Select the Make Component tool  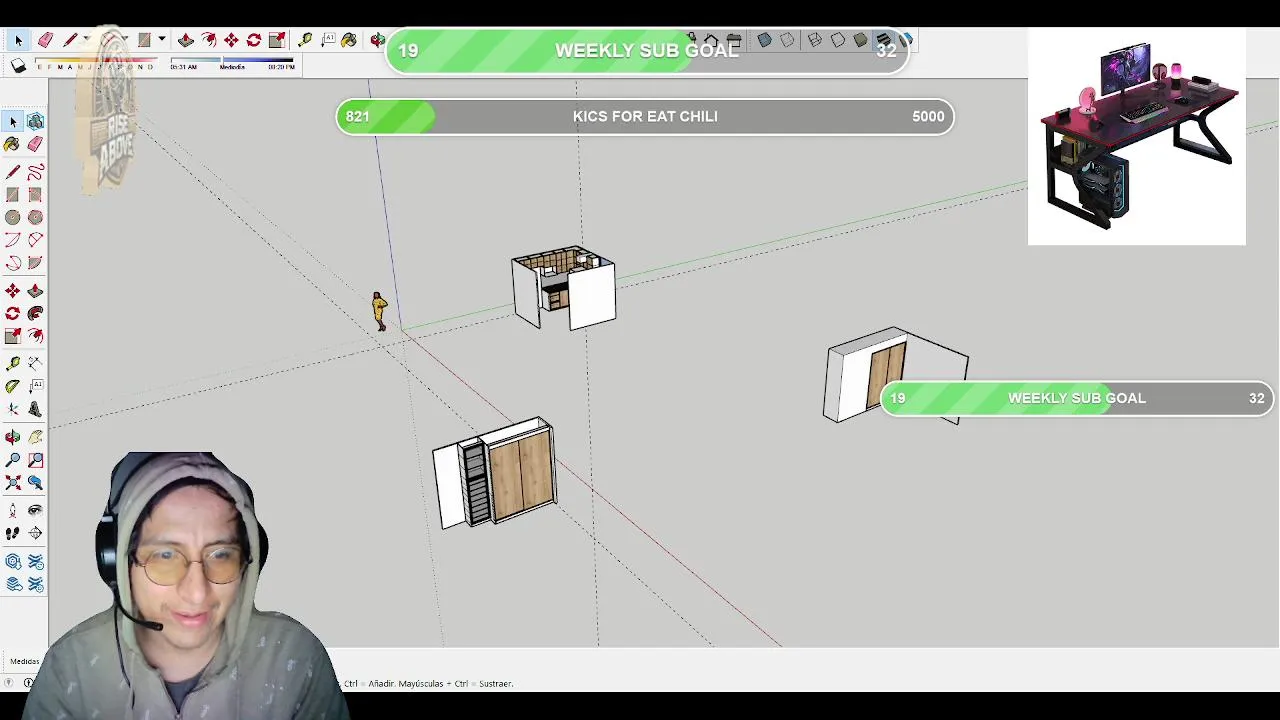tap(35, 121)
